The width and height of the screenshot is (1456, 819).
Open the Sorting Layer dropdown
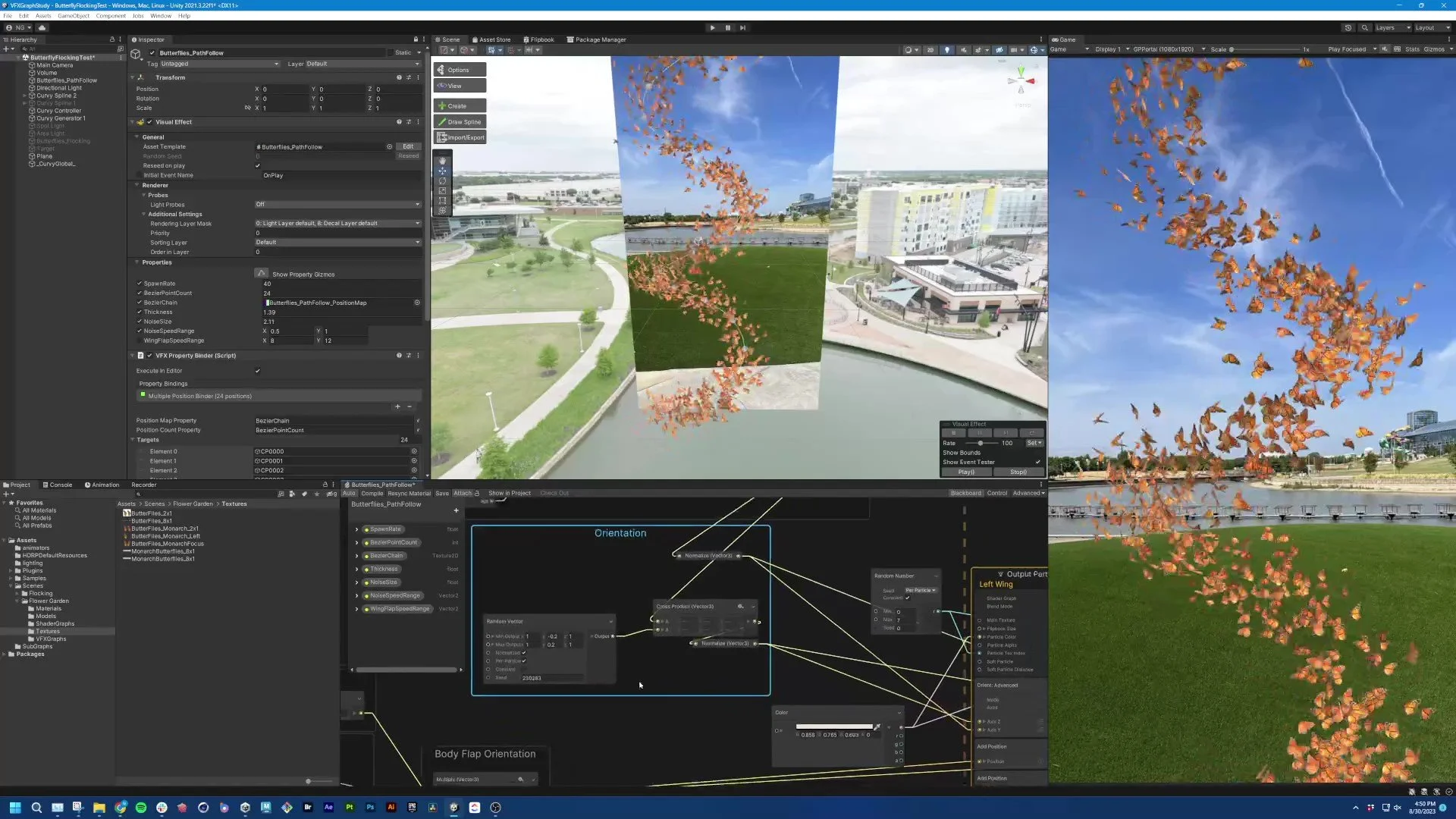click(x=337, y=243)
